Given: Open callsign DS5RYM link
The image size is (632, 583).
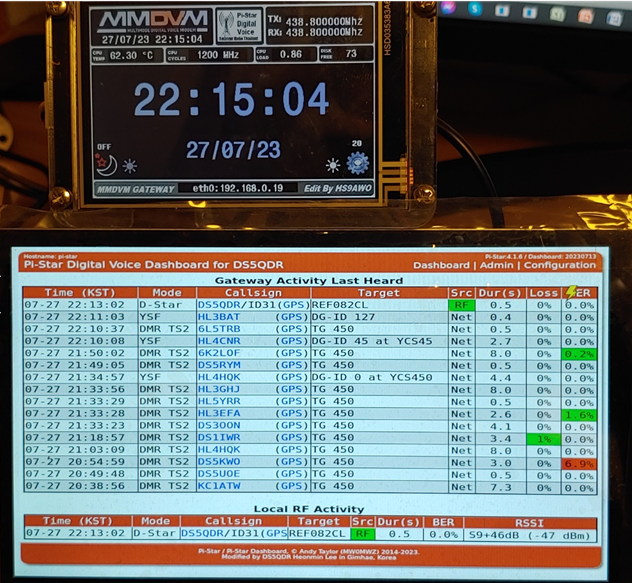Looking at the screenshot, I should click(x=219, y=365).
